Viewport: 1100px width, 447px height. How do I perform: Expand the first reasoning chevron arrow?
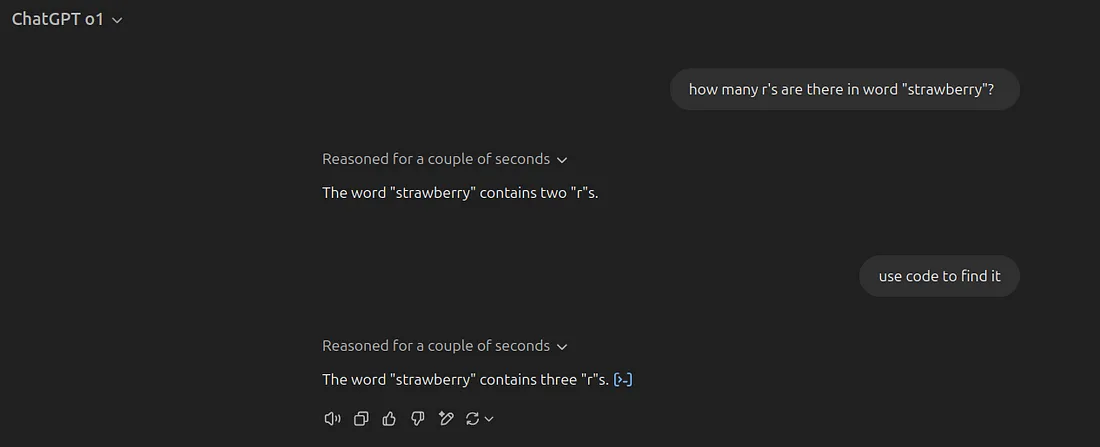562,160
